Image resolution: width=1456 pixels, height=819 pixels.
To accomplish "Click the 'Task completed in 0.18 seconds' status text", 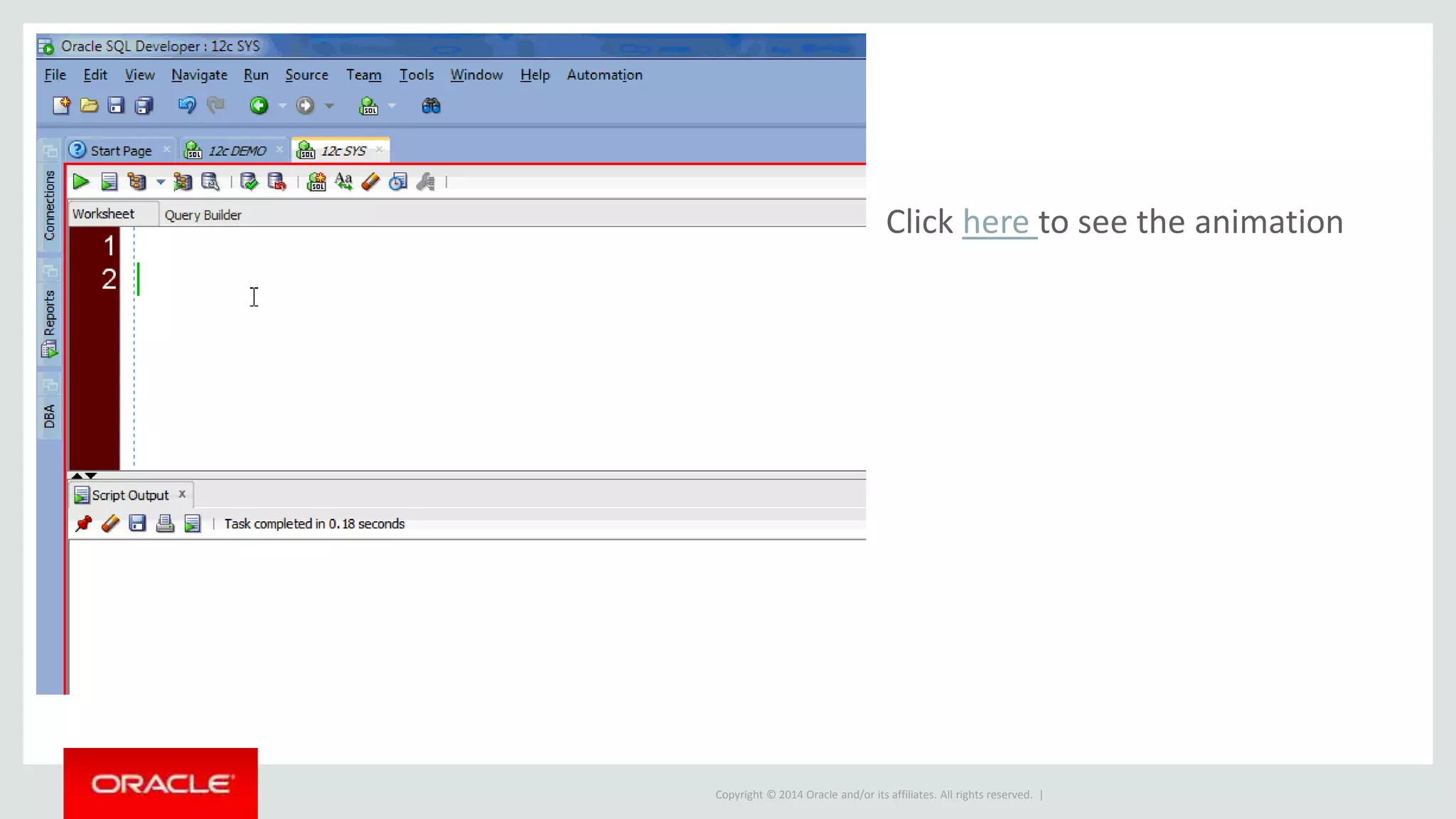I will tap(314, 524).
